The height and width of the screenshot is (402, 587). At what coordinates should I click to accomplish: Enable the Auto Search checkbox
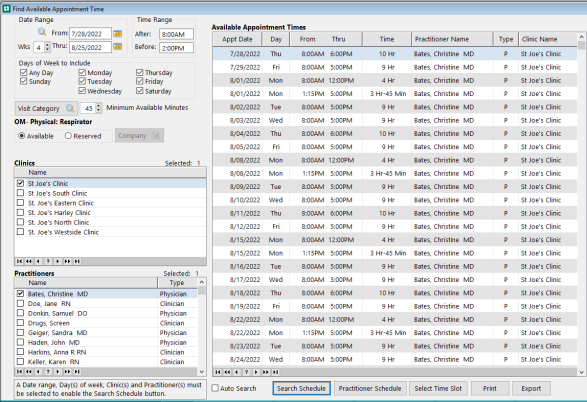click(x=215, y=388)
